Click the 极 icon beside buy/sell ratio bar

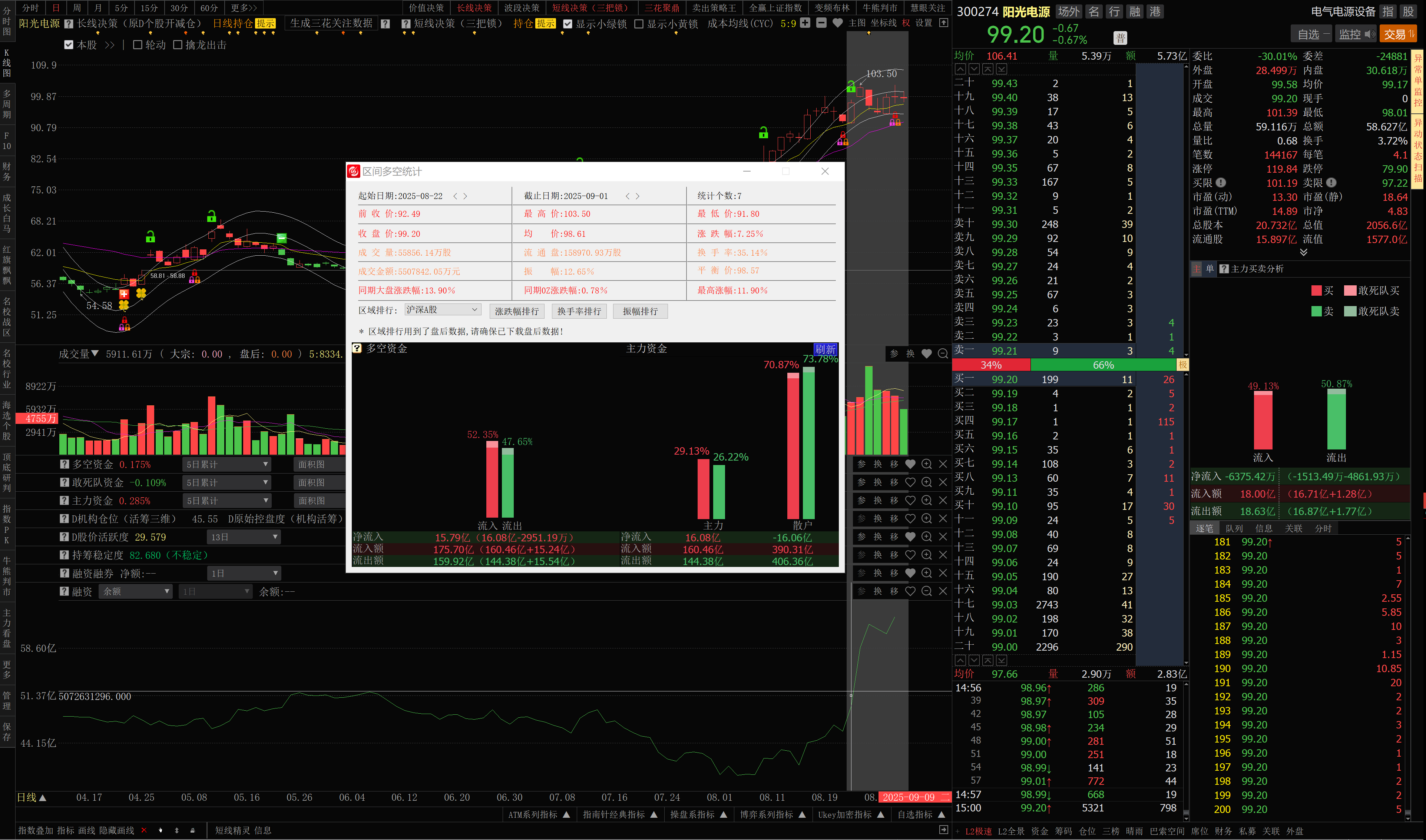point(1182,365)
